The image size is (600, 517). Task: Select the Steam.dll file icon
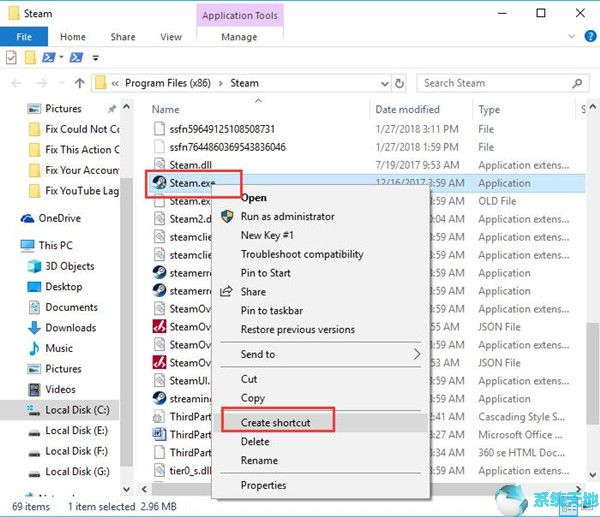pyautogui.click(x=159, y=165)
